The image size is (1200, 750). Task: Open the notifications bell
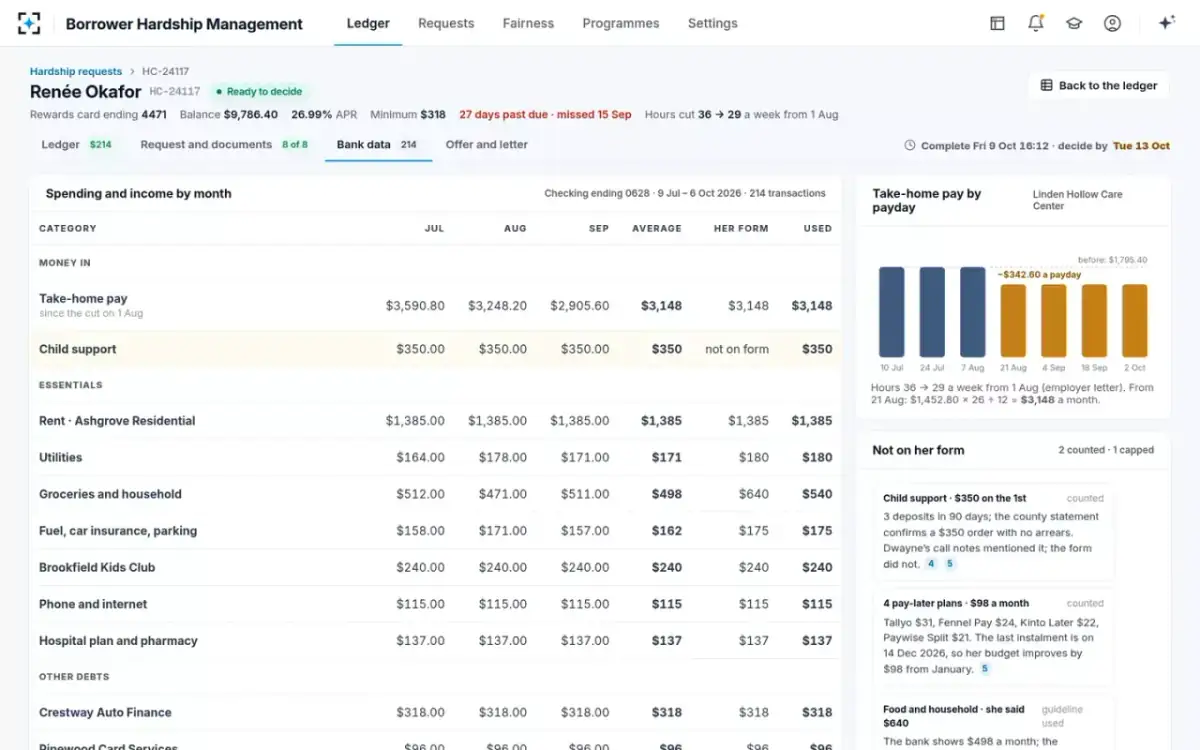[x=1036, y=23]
